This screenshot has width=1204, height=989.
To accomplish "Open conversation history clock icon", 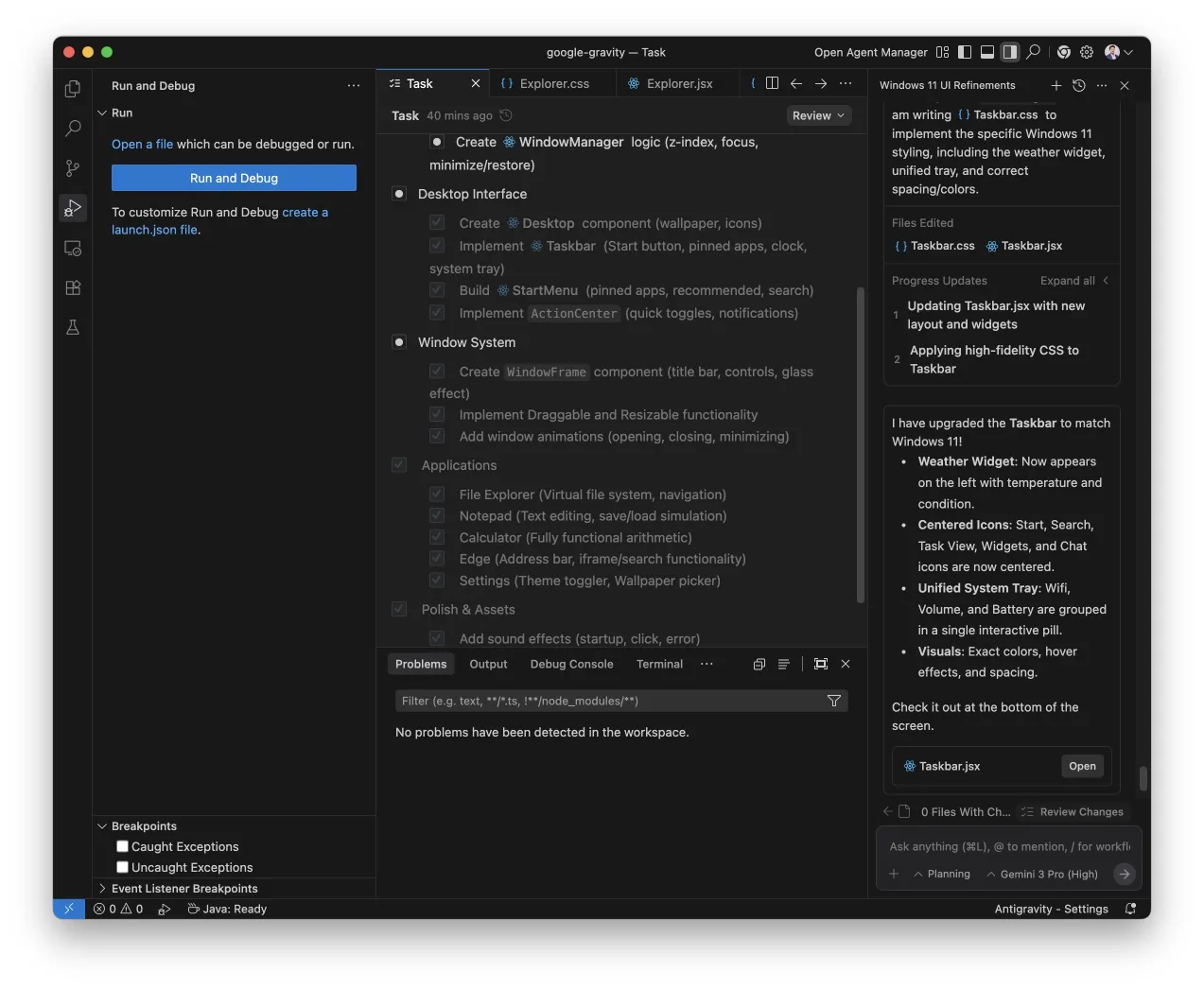I will click(x=1078, y=85).
